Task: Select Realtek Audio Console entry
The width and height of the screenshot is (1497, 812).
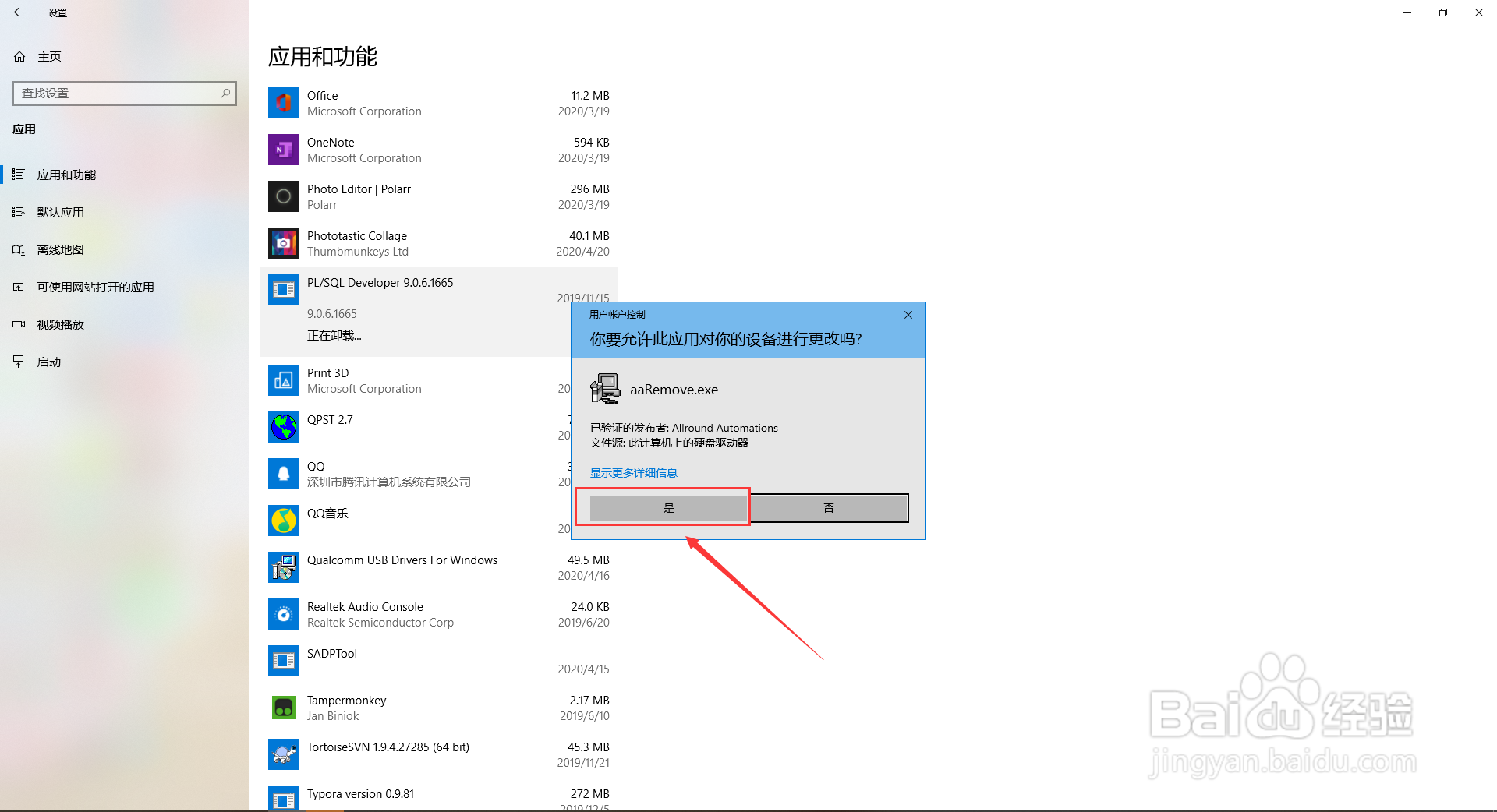Action: (365, 606)
